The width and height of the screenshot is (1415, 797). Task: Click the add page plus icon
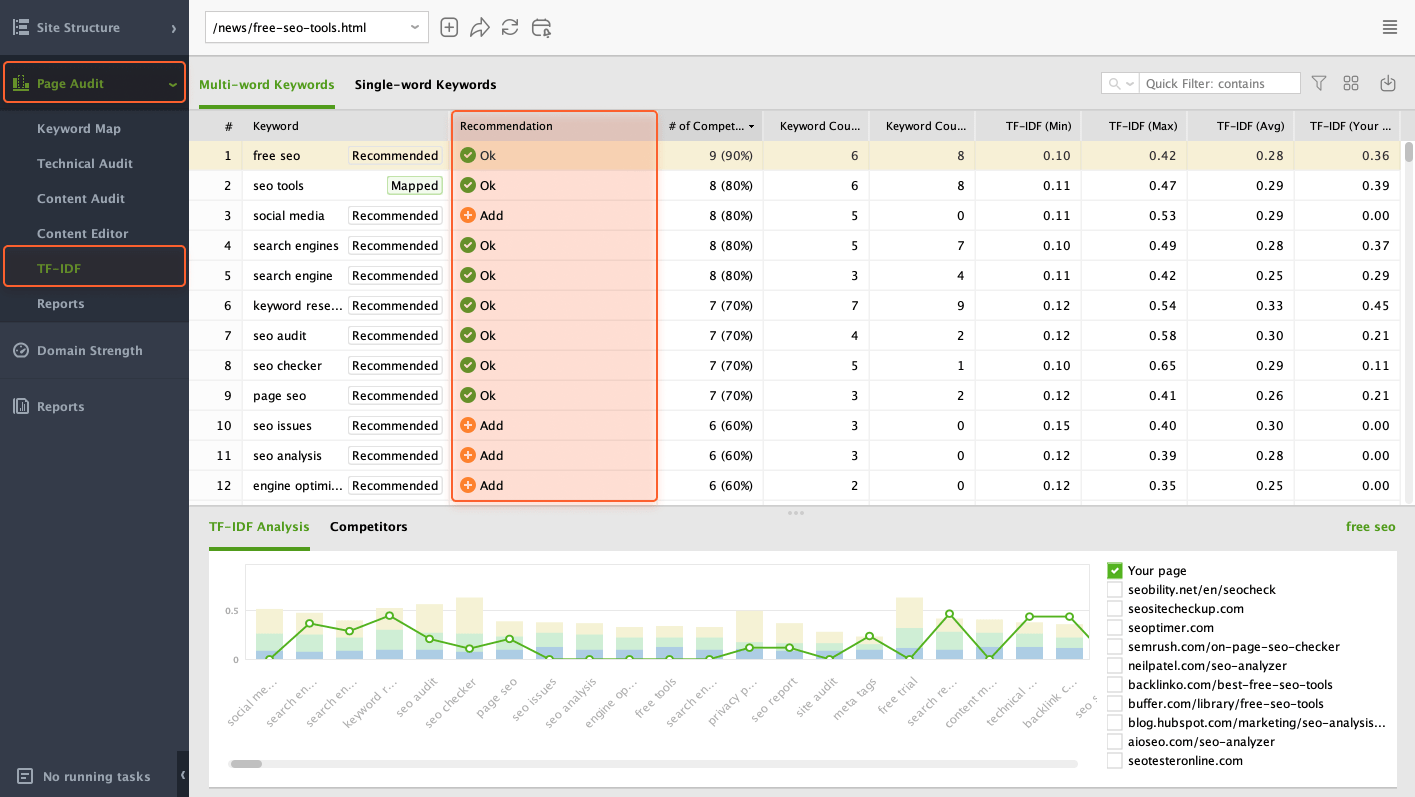pyautogui.click(x=449, y=28)
